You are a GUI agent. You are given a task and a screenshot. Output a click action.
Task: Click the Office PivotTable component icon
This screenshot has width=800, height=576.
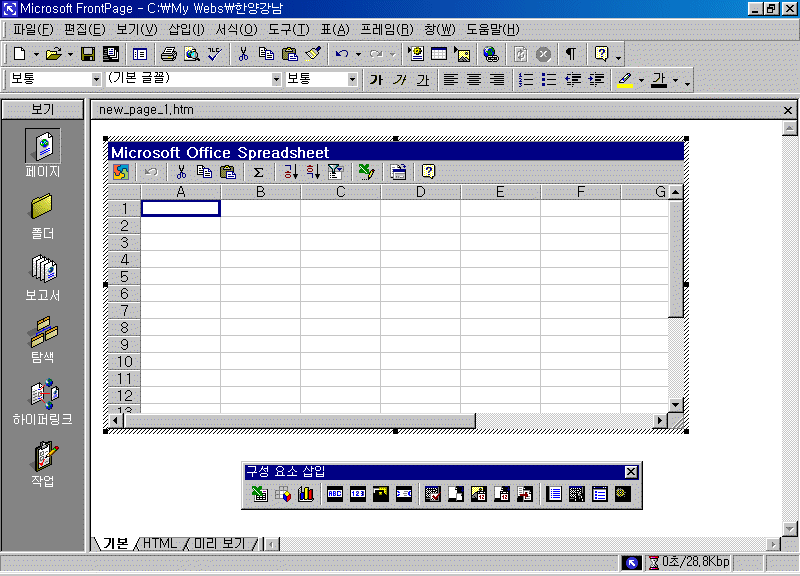283,494
